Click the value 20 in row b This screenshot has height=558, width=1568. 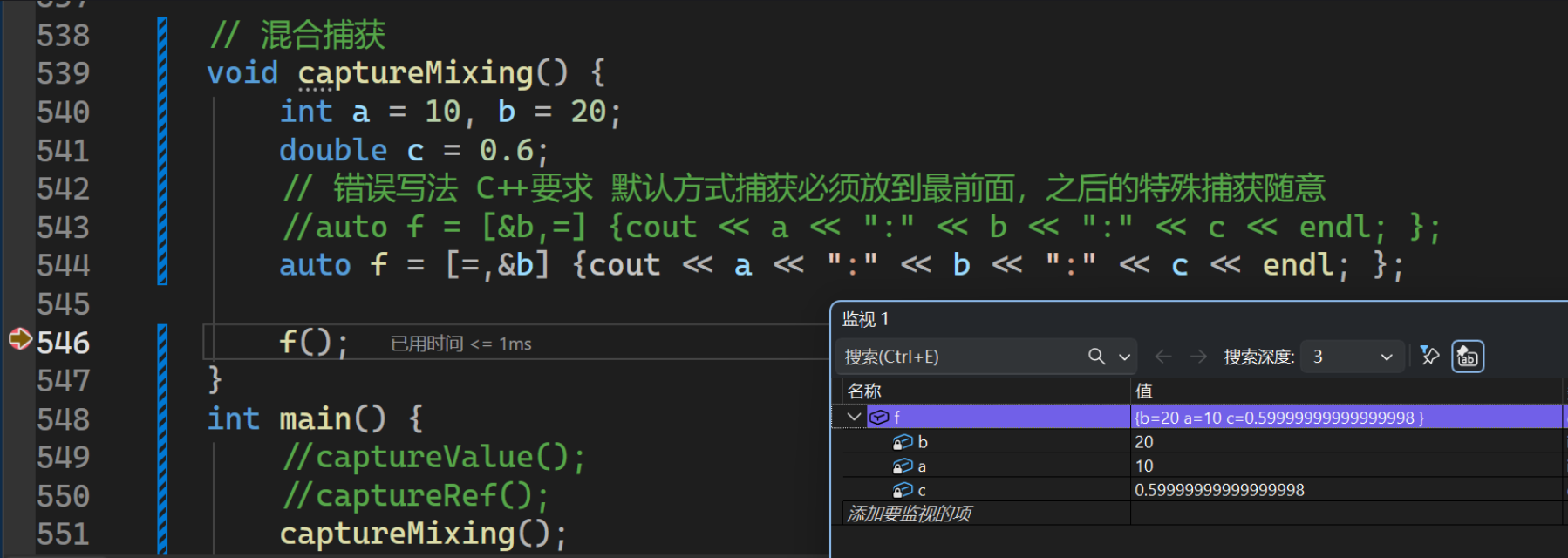(x=1143, y=442)
